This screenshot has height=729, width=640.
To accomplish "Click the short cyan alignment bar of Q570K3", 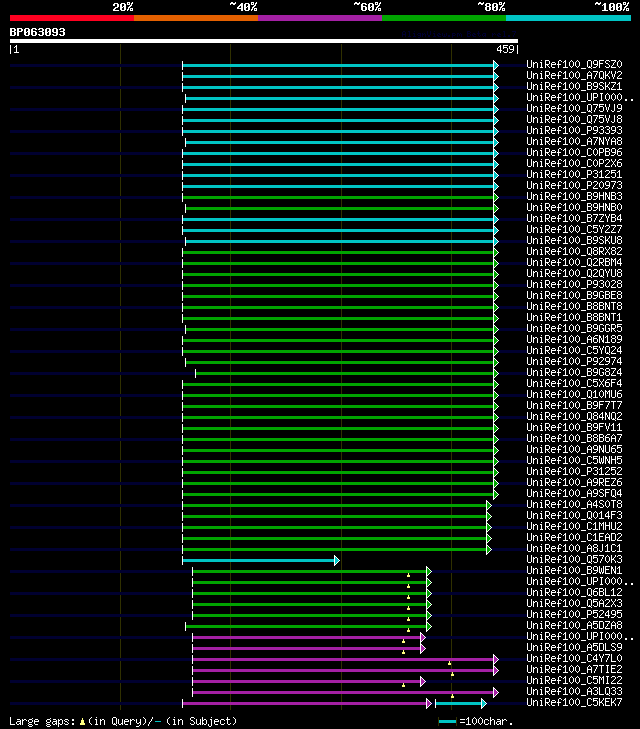I will coord(261,561).
